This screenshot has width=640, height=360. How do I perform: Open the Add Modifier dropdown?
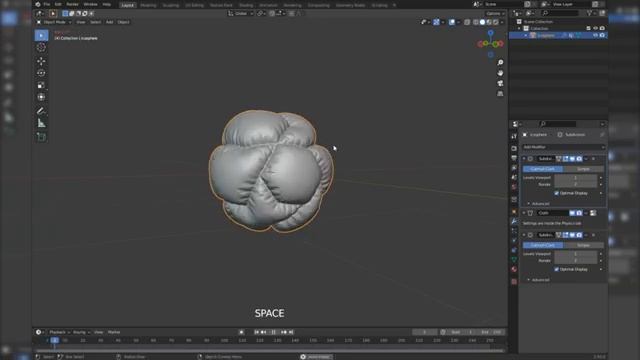tap(563, 147)
